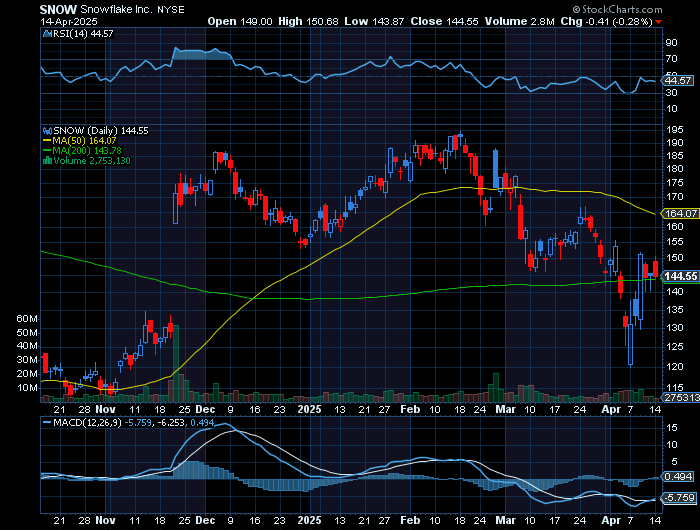This screenshot has height=530, width=700.
Task: Click the SNOW (Daily) legend label
Action: [86, 131]
